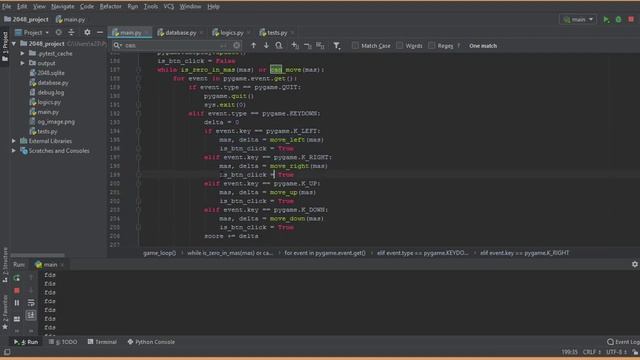Open project panel settings gear

pos(87,32)
